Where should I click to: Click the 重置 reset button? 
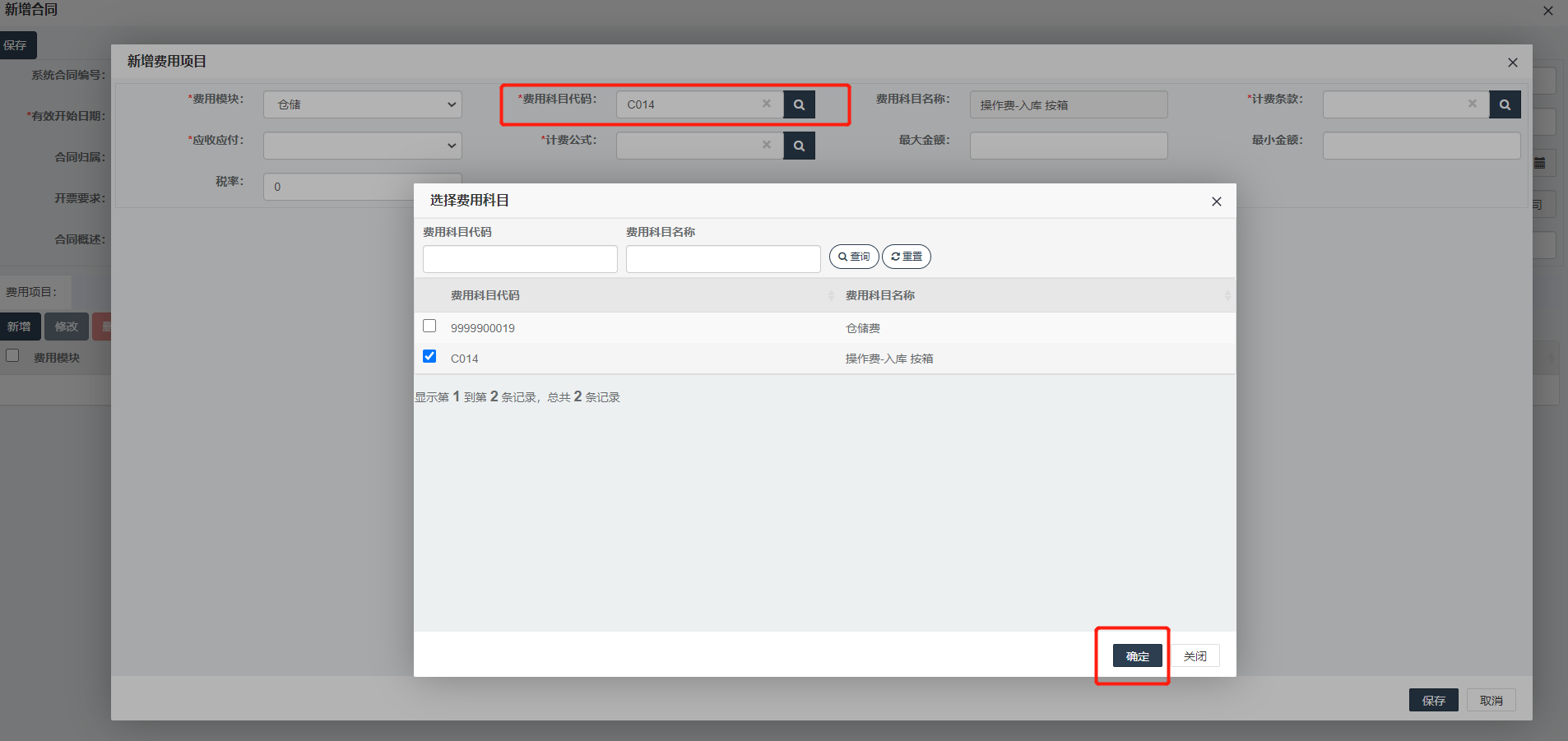point(907,257)
